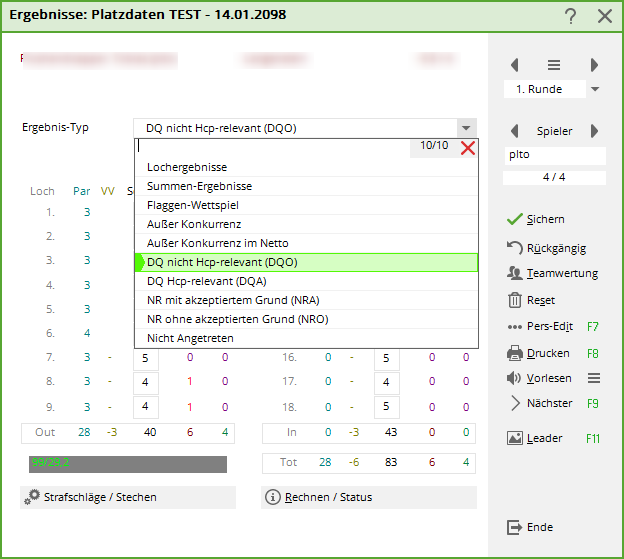Click the Drucken printer icon

click(x=515, y=353)
